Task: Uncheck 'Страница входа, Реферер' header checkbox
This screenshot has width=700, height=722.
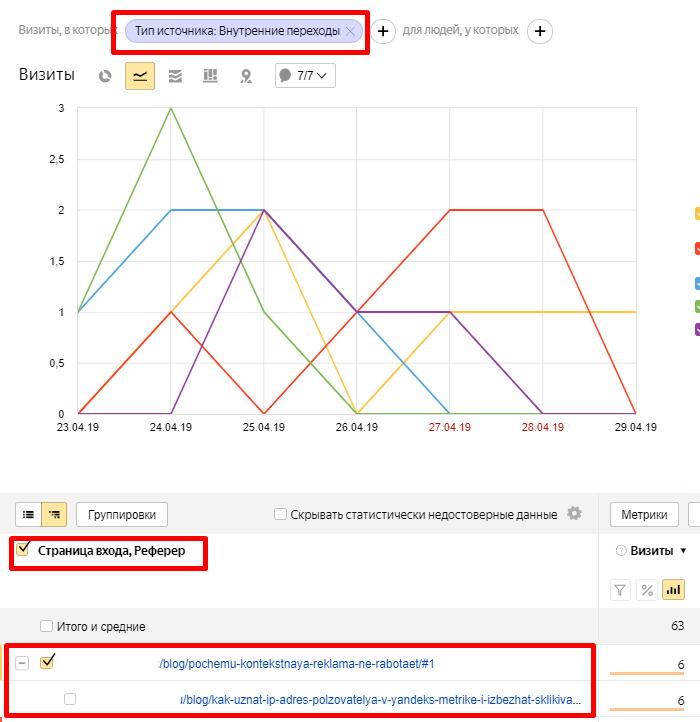Action: 23,549
